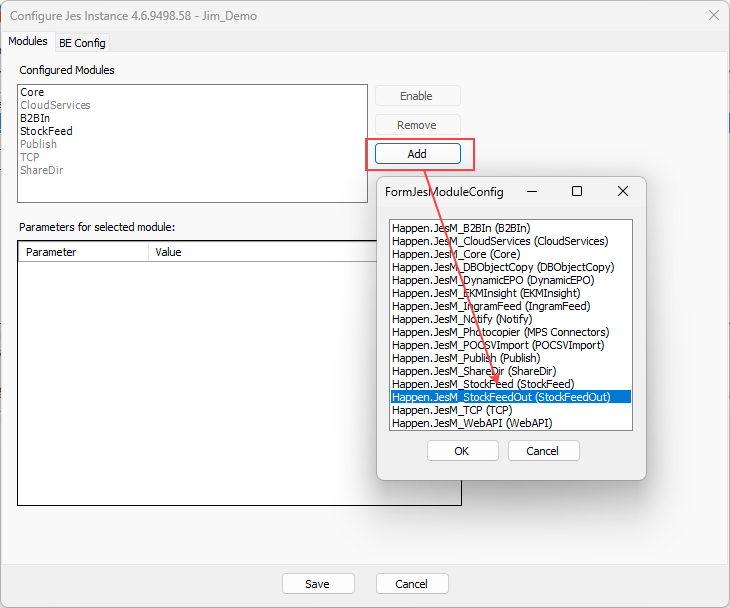Choose Happen.JesM_B2BIn (B2BIn) module

[x=511, y=228]
